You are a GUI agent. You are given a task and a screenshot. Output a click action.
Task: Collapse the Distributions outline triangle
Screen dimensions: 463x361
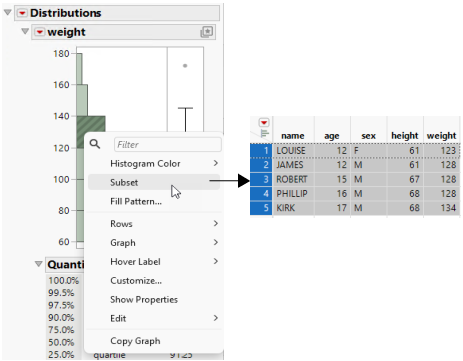[x=8, y=13]
